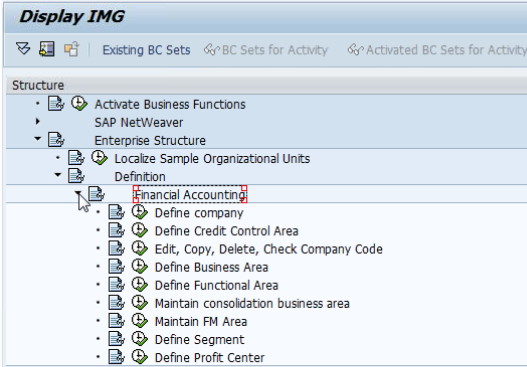Open documentation icon beside Define Segment
Screen dimensions: 527x367
coord(117,339)
